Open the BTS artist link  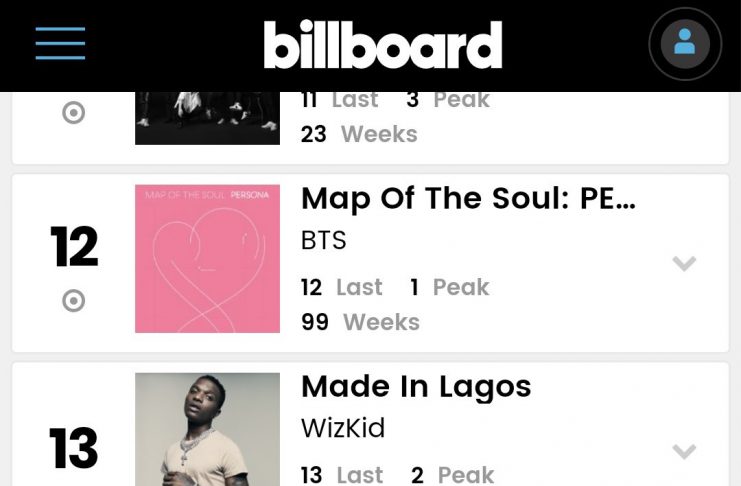324,241
